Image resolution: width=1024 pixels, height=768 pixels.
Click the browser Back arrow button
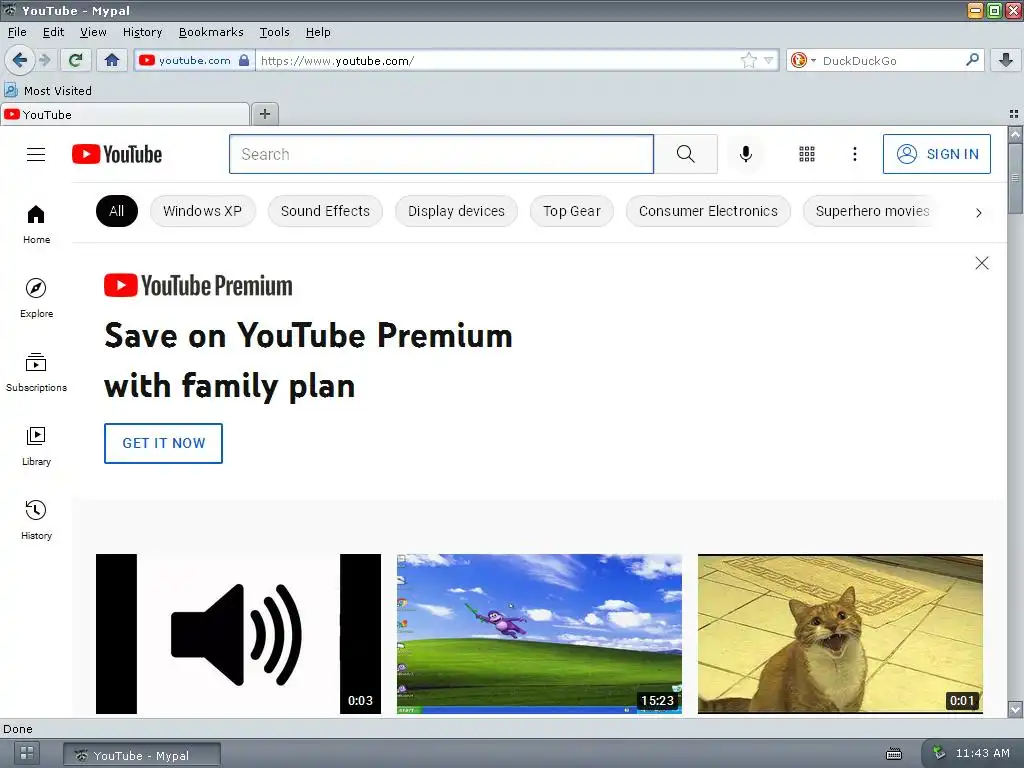(x=20, y=61)
